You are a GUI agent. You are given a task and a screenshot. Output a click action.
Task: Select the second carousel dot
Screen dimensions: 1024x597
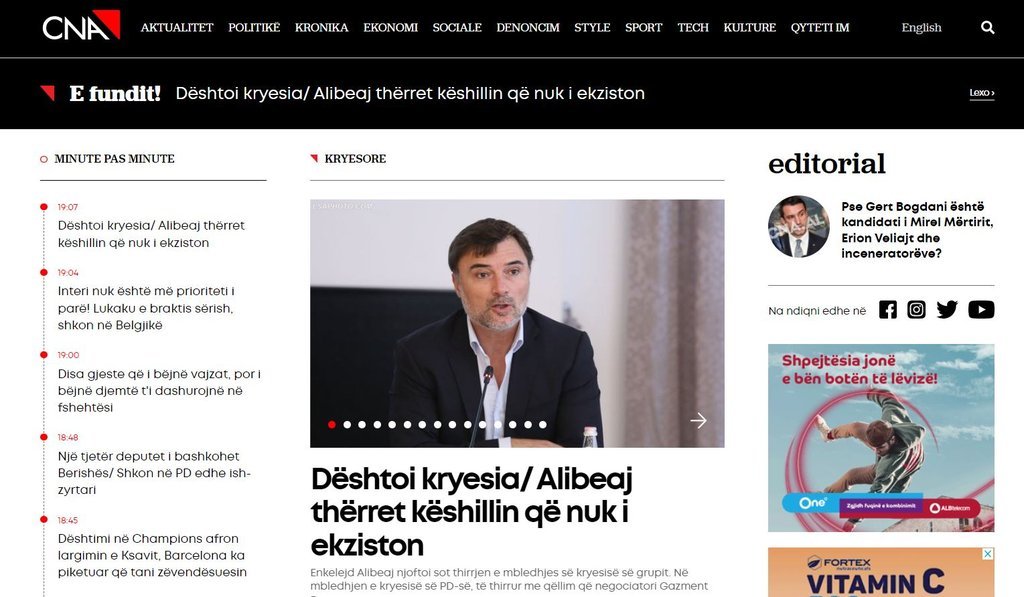coord(347,425)
